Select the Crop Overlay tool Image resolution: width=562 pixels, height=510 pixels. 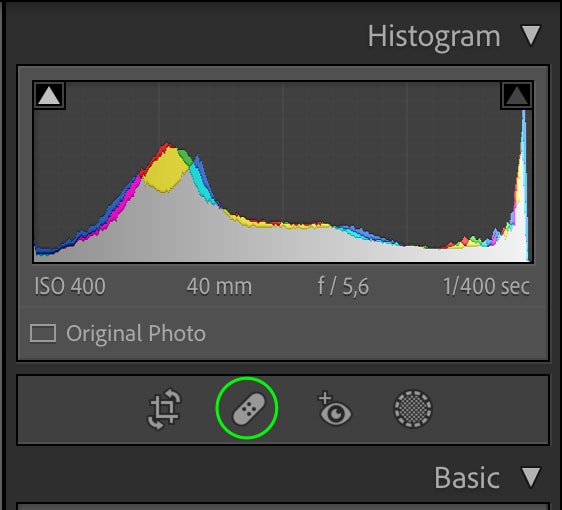coord(165,409)
